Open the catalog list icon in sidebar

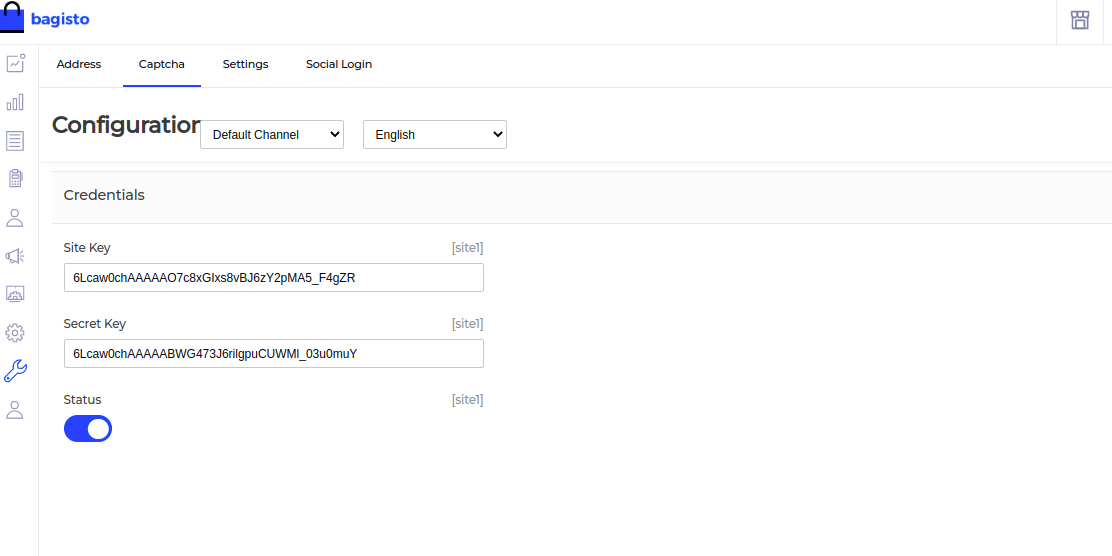[15, 140]
